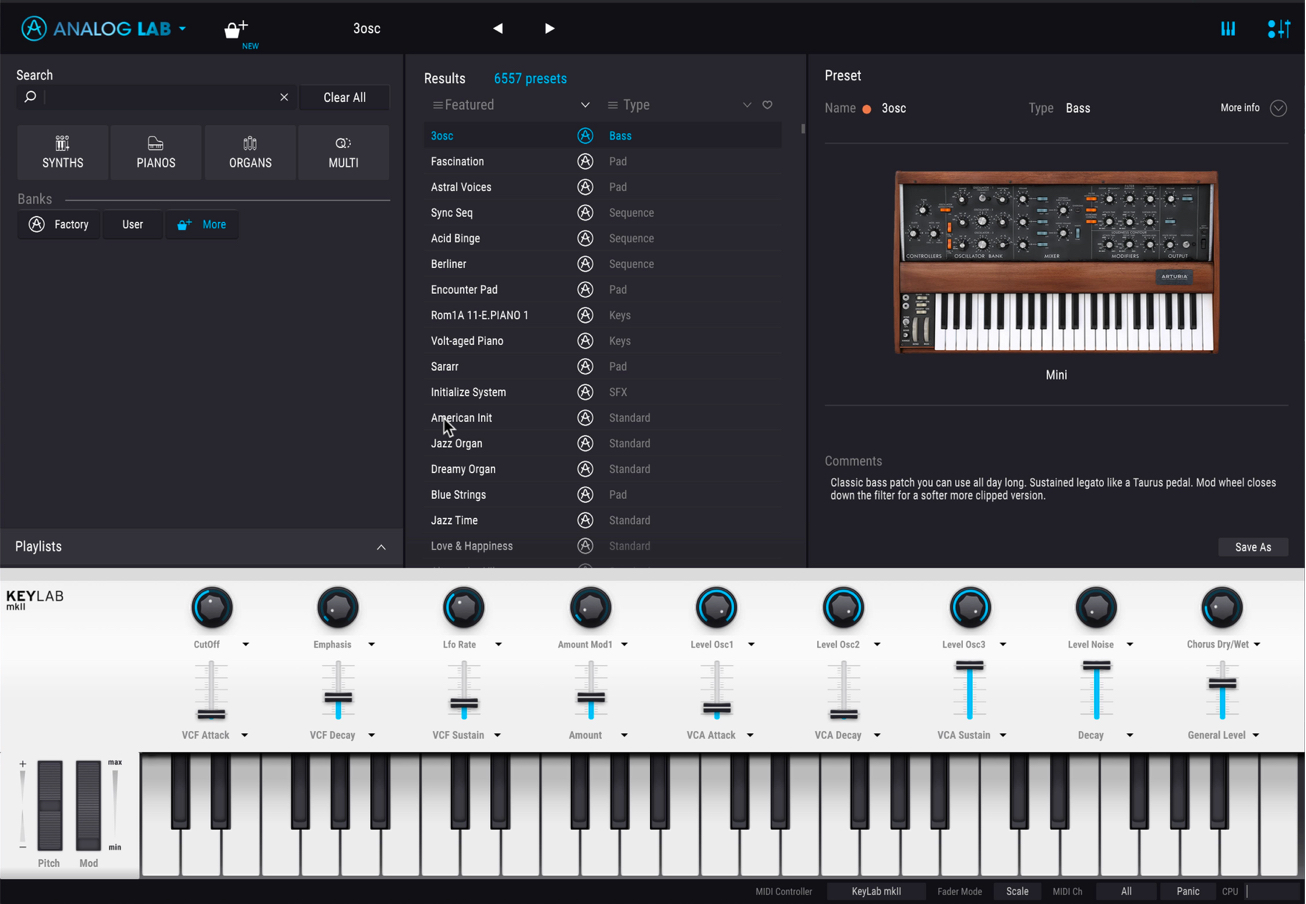Open the sound store basket icon
Image resolution: width=1306 pixels, height=904 pixels.
[x=236, y=29]
